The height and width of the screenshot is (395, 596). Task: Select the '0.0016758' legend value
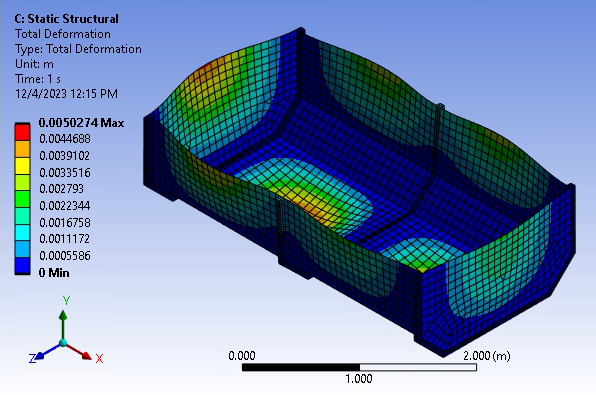[65, 222]
